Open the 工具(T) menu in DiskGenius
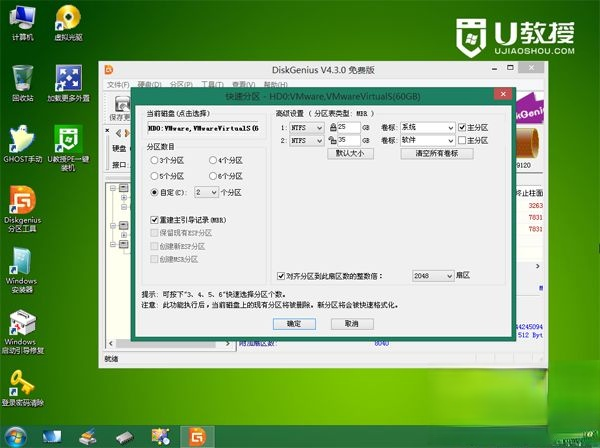The height and width of the screenshot is (448, 600). click(x=212, y=85)
